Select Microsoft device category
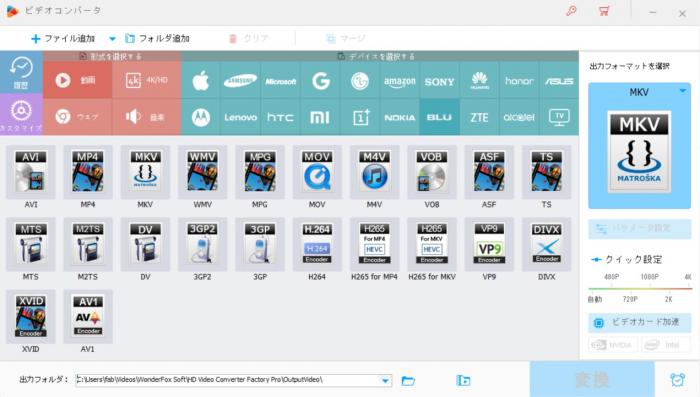This screenshot has width=700, height=397. [280, 81]
